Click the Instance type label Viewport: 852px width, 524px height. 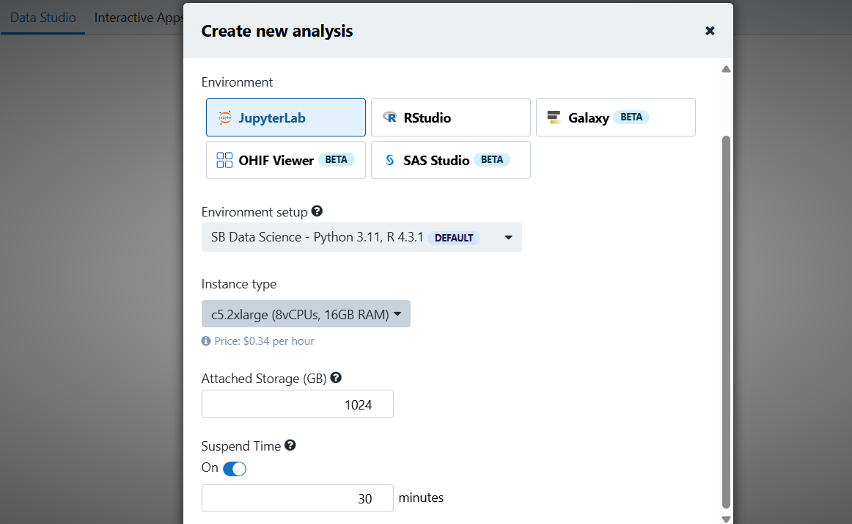pyautogui.click(x=239, y=284)
